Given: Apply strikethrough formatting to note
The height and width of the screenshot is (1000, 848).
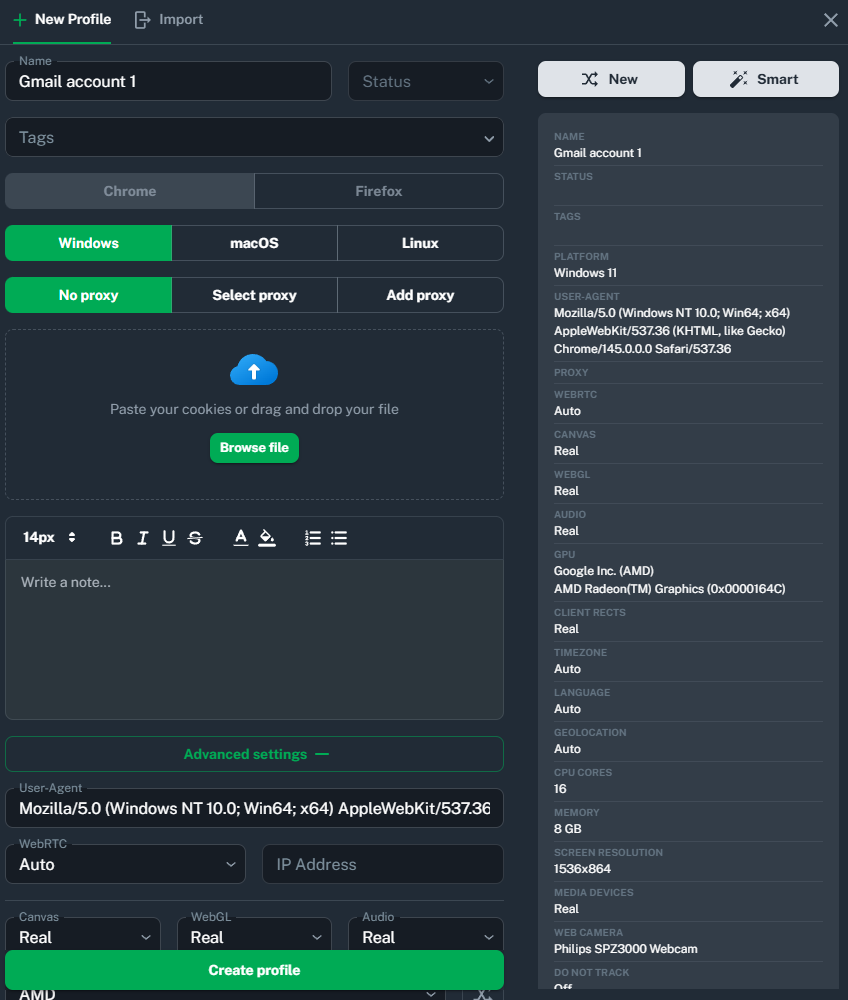Looking at the screenshot, I should [195, 538].
